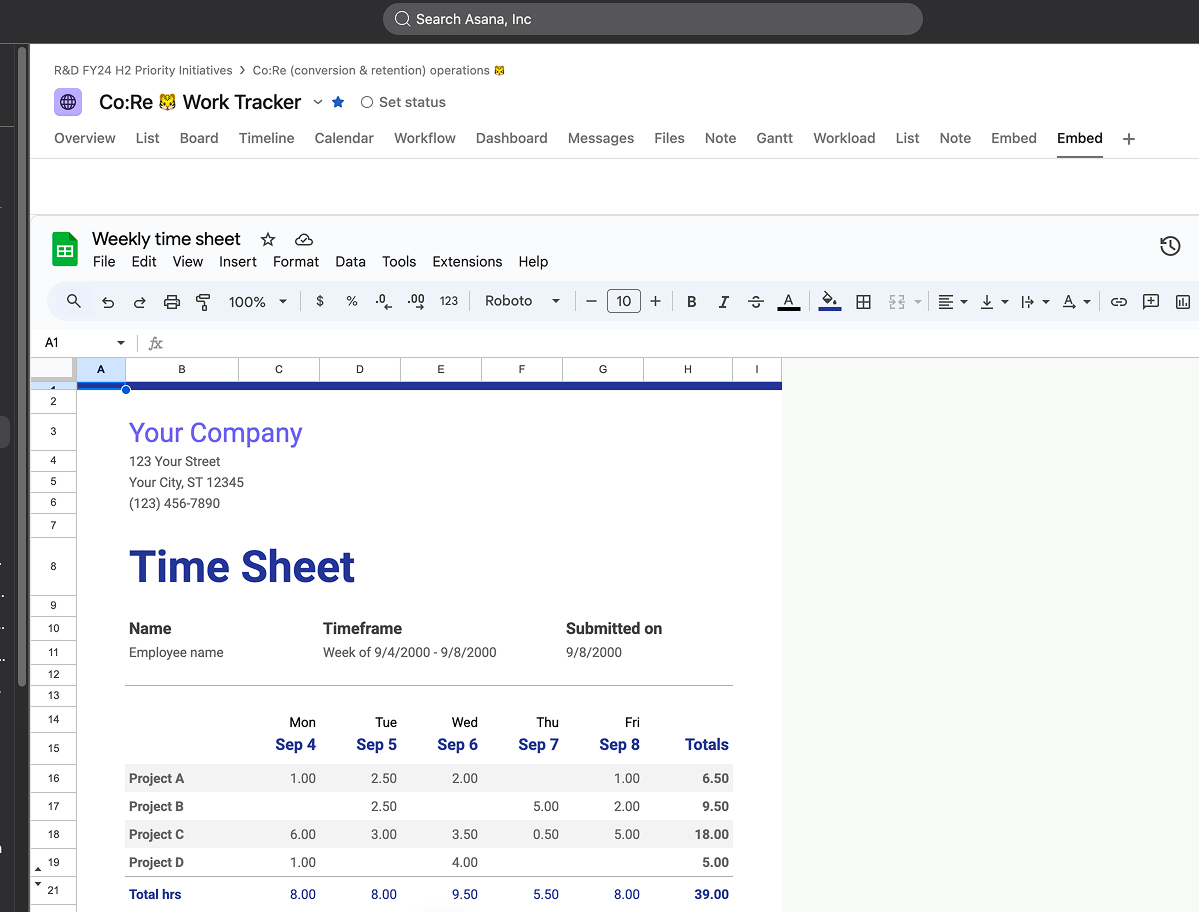Expand the project title dropdown chevron
This screenshot has height=912, width=1199.
[x=318, y=102]
